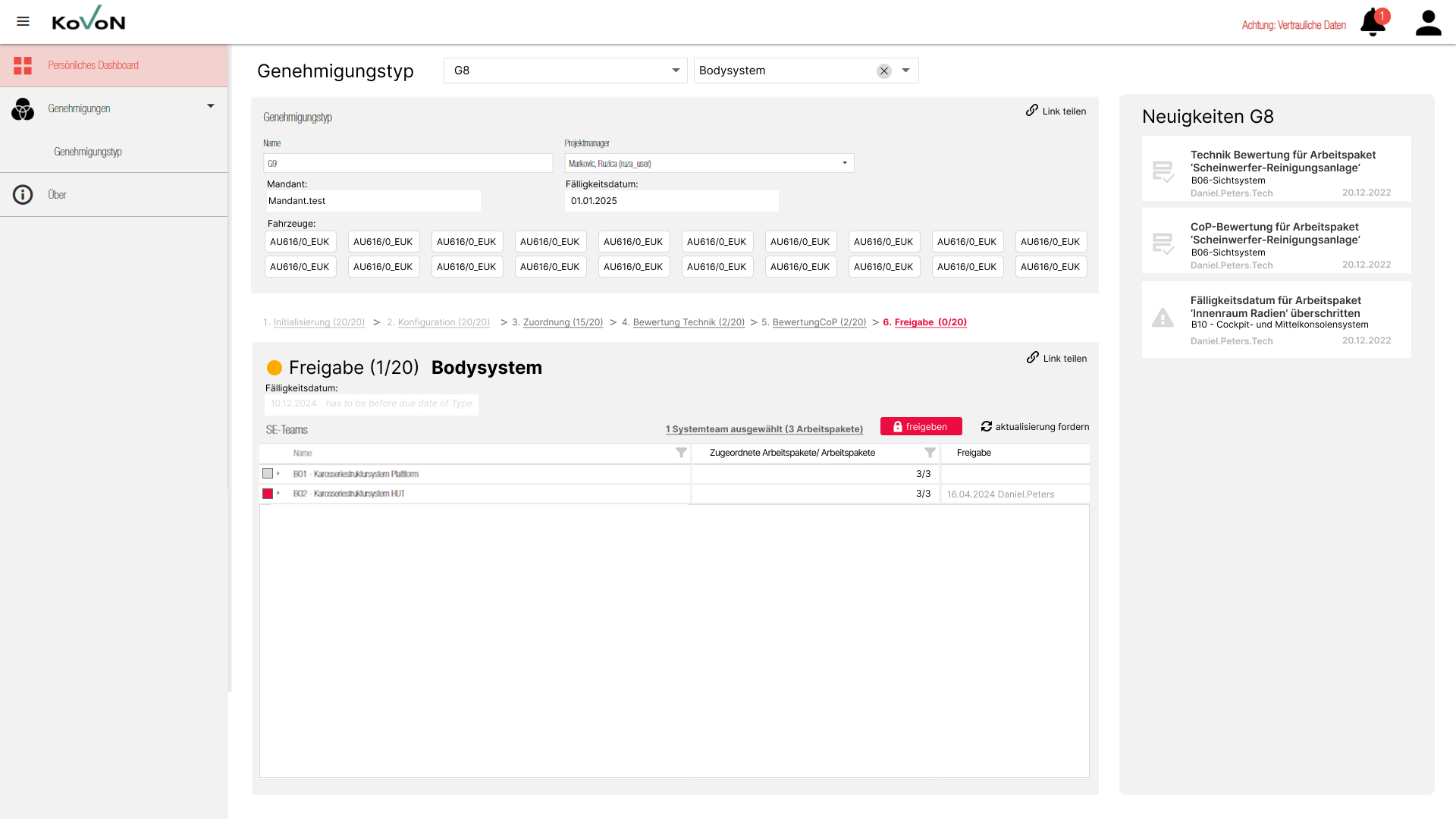Check the B01 Karosseriestruktursystem Plattform checkbox

[268, 473]
